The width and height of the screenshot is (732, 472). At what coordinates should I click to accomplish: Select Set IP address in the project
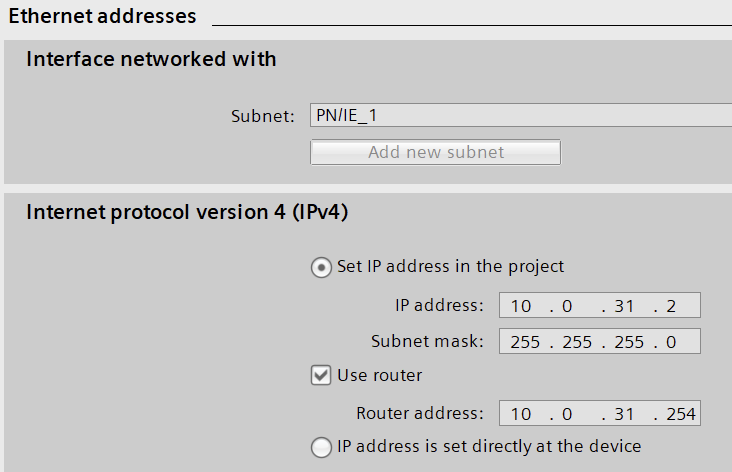[x=321, y=268]
